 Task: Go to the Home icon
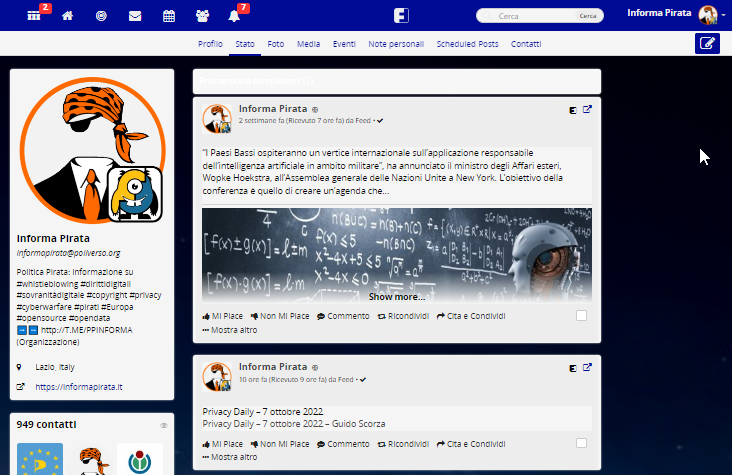coord(68,16)
